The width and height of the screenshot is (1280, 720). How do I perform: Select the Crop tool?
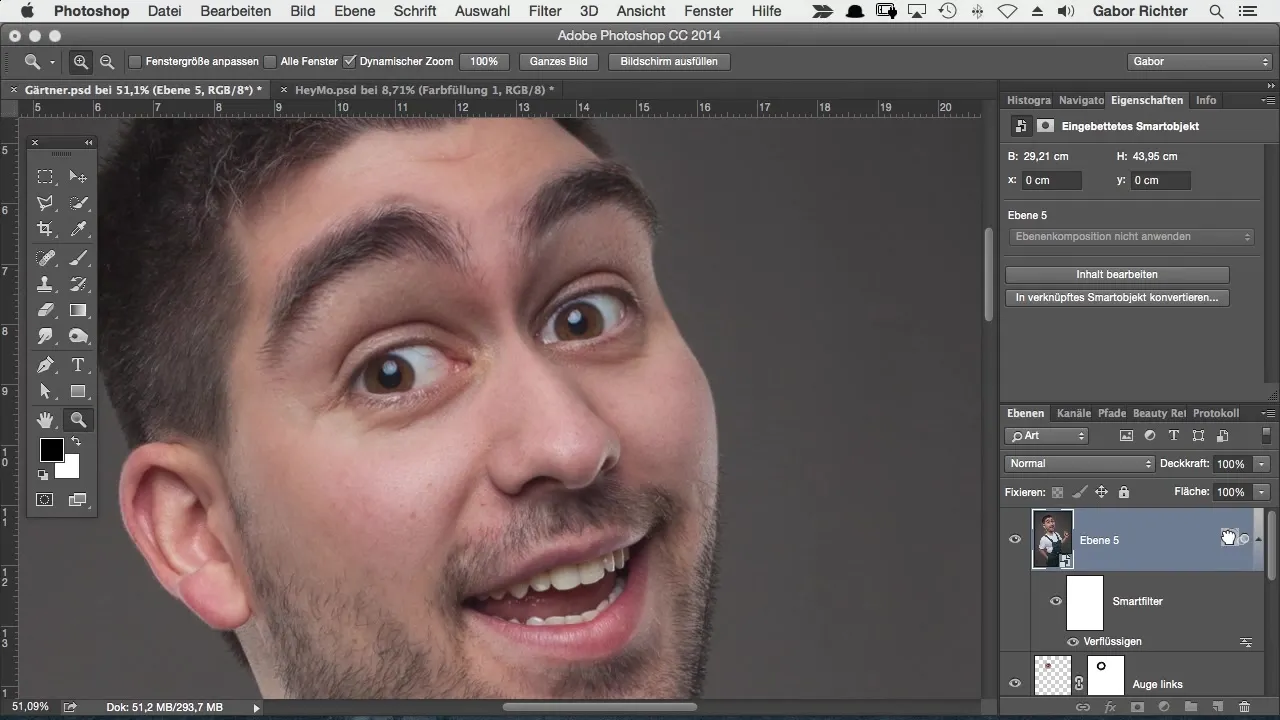click(x=45, y=229)
